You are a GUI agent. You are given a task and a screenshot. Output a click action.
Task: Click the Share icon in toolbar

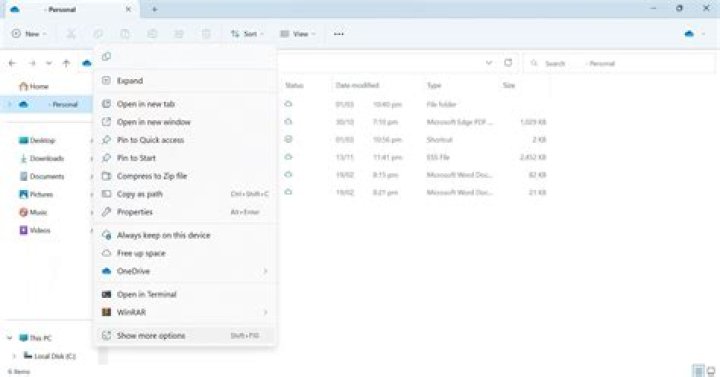(x=179, y=34)
